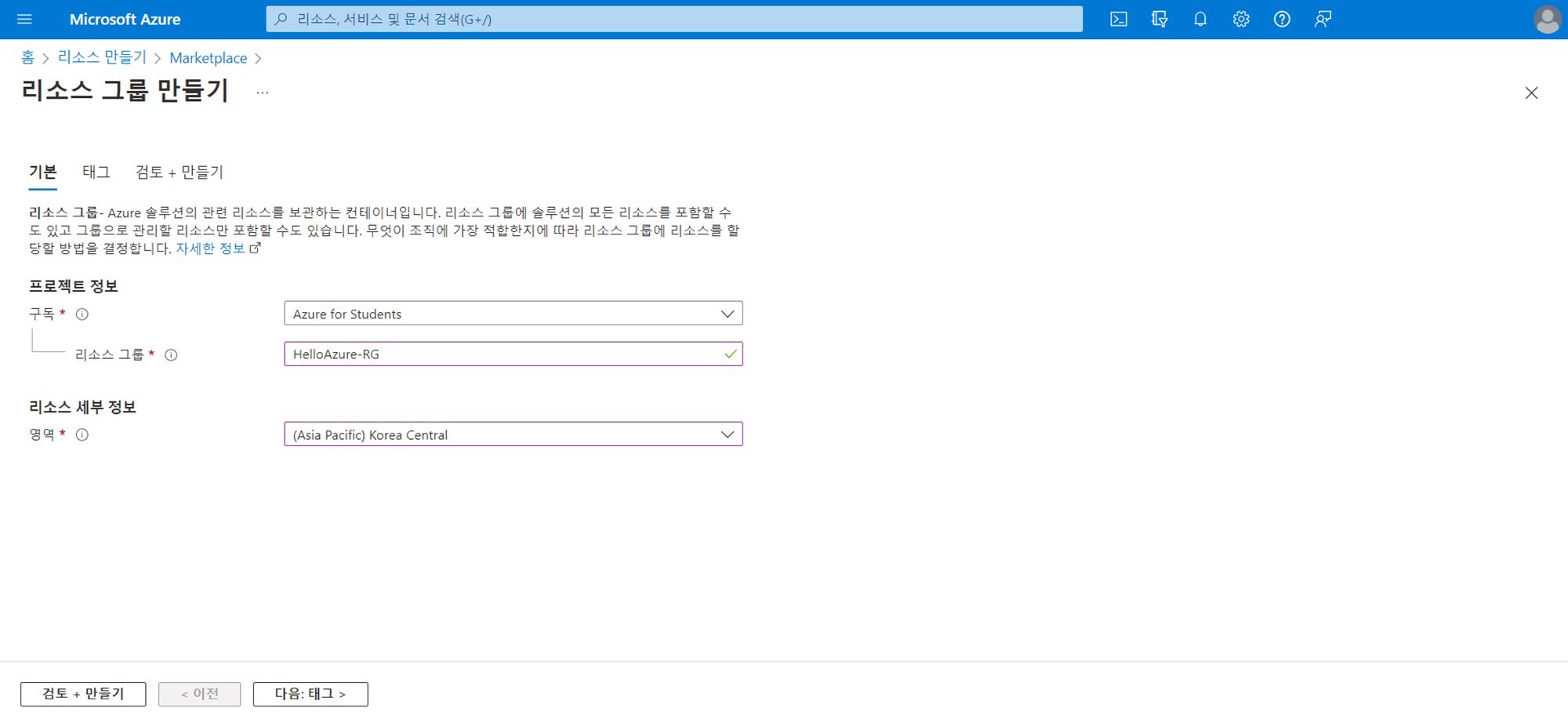This screenshot has height=726, width=1568.
Task: Click the 검토 + 만들기 button at the bottom
Action: [83, 694]
